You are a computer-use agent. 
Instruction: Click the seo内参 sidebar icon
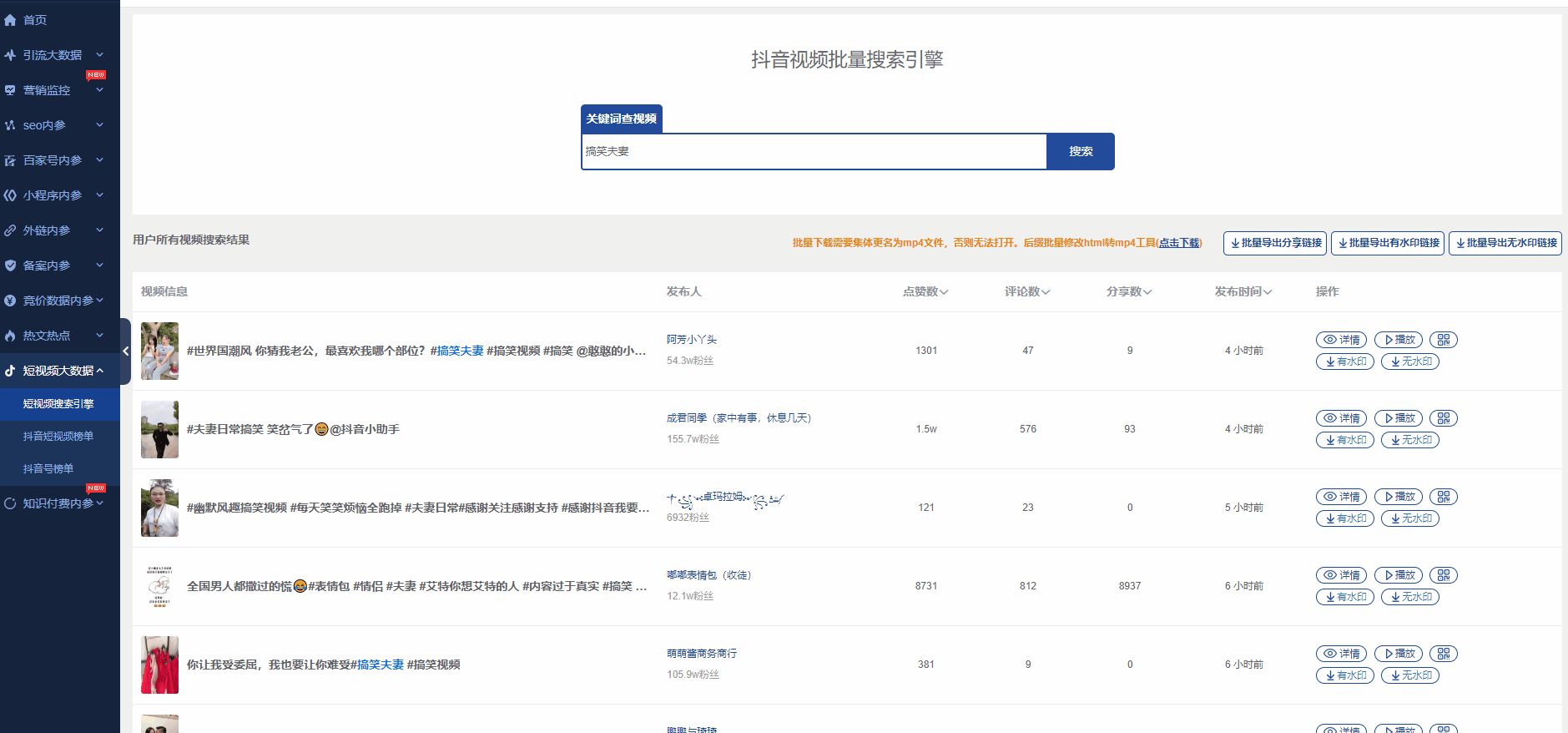[x=10, y=125]
